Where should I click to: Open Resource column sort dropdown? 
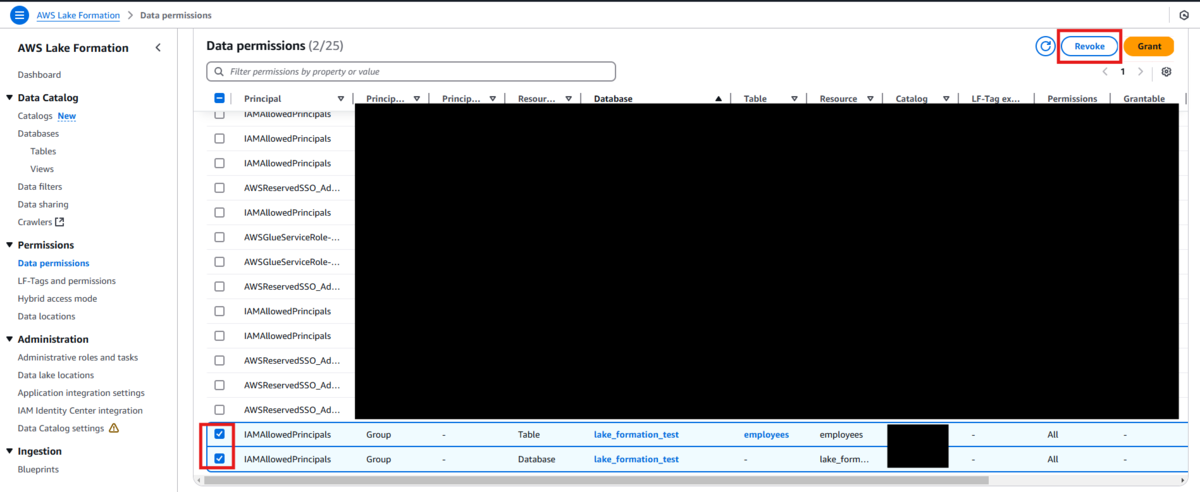pyautogui.click(x=870, y=99)
